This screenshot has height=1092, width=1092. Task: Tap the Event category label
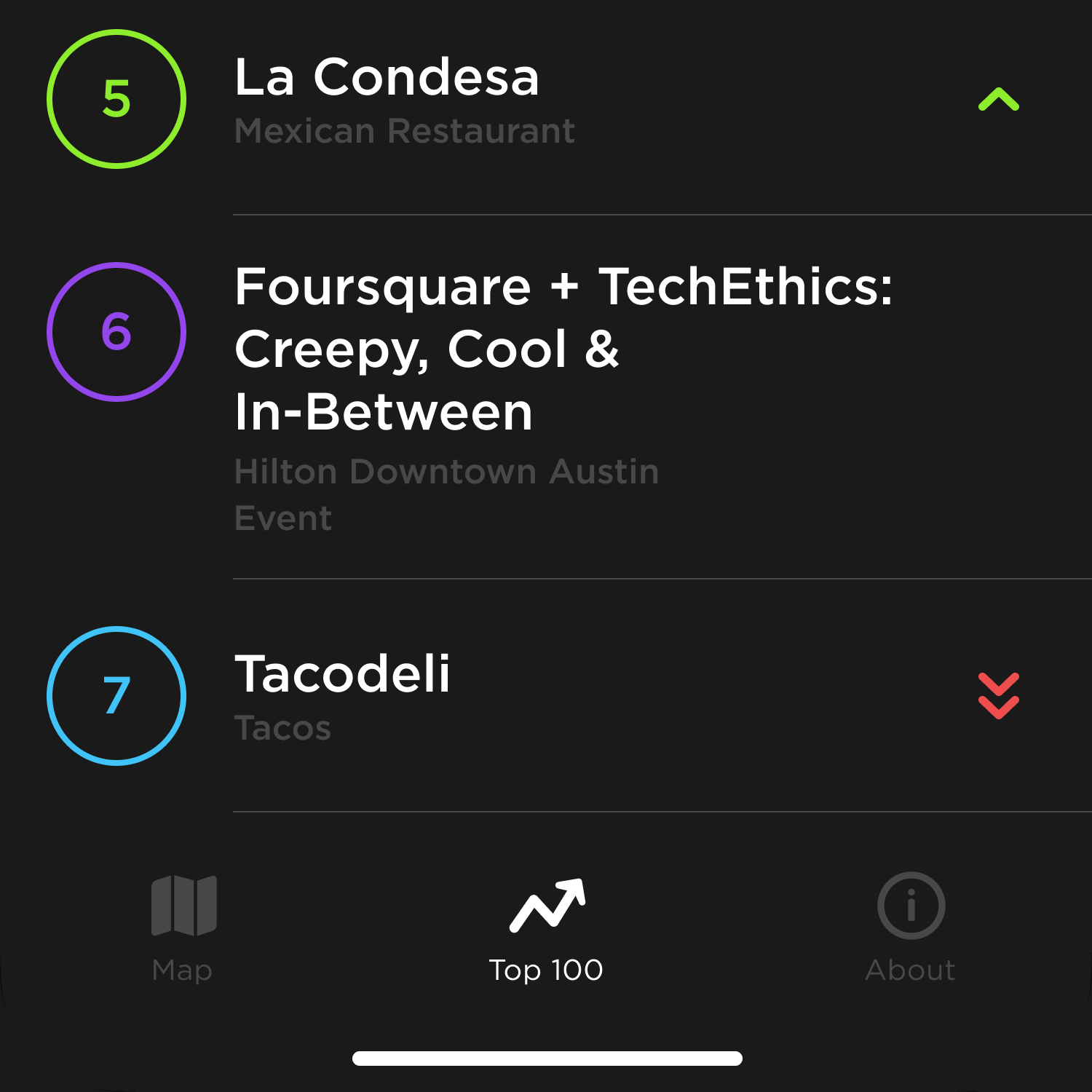coord(283,518)
